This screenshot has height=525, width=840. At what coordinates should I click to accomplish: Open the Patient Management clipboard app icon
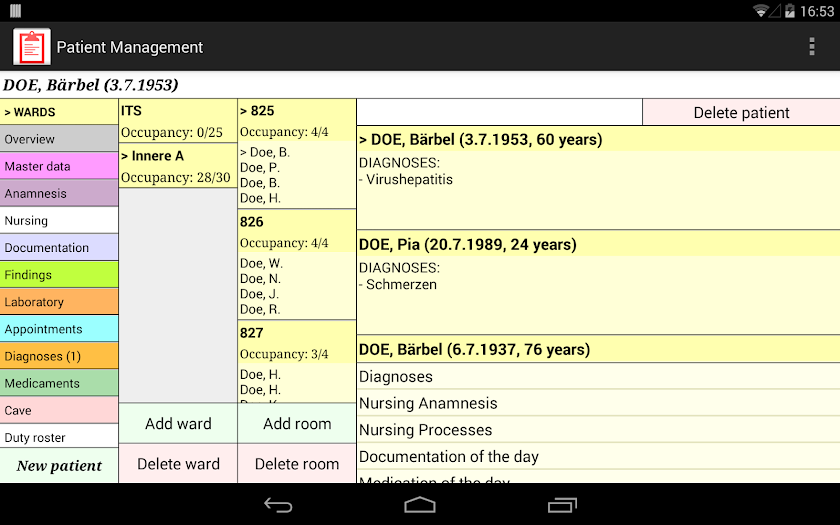pos(32,47)
